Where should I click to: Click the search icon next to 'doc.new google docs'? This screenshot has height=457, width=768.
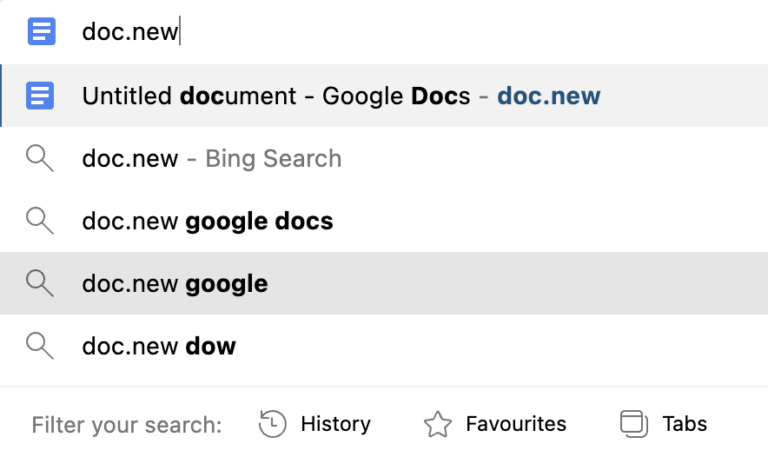click(40, 221)
